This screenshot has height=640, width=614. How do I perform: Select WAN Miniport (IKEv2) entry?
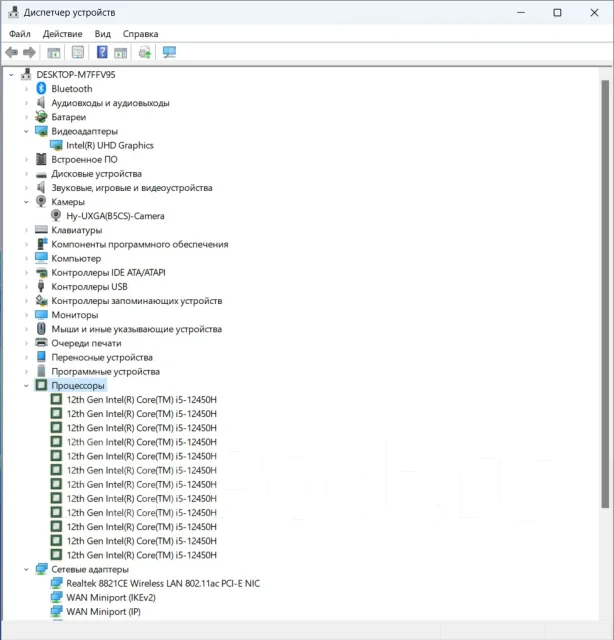[x=111, y=598]
